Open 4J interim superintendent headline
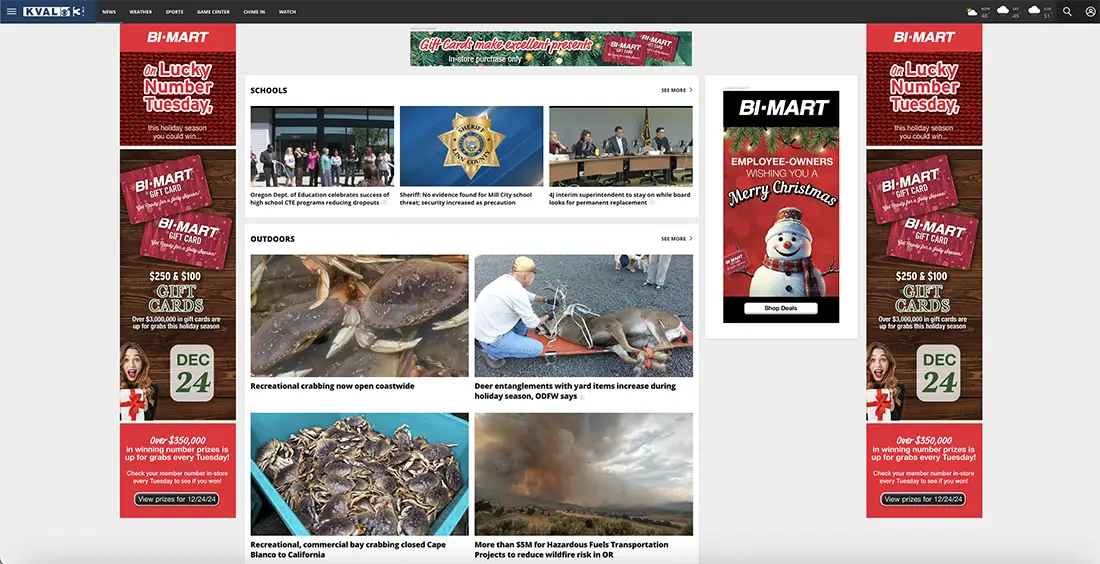The image size is (1100, 564). [x=619, y=199]
